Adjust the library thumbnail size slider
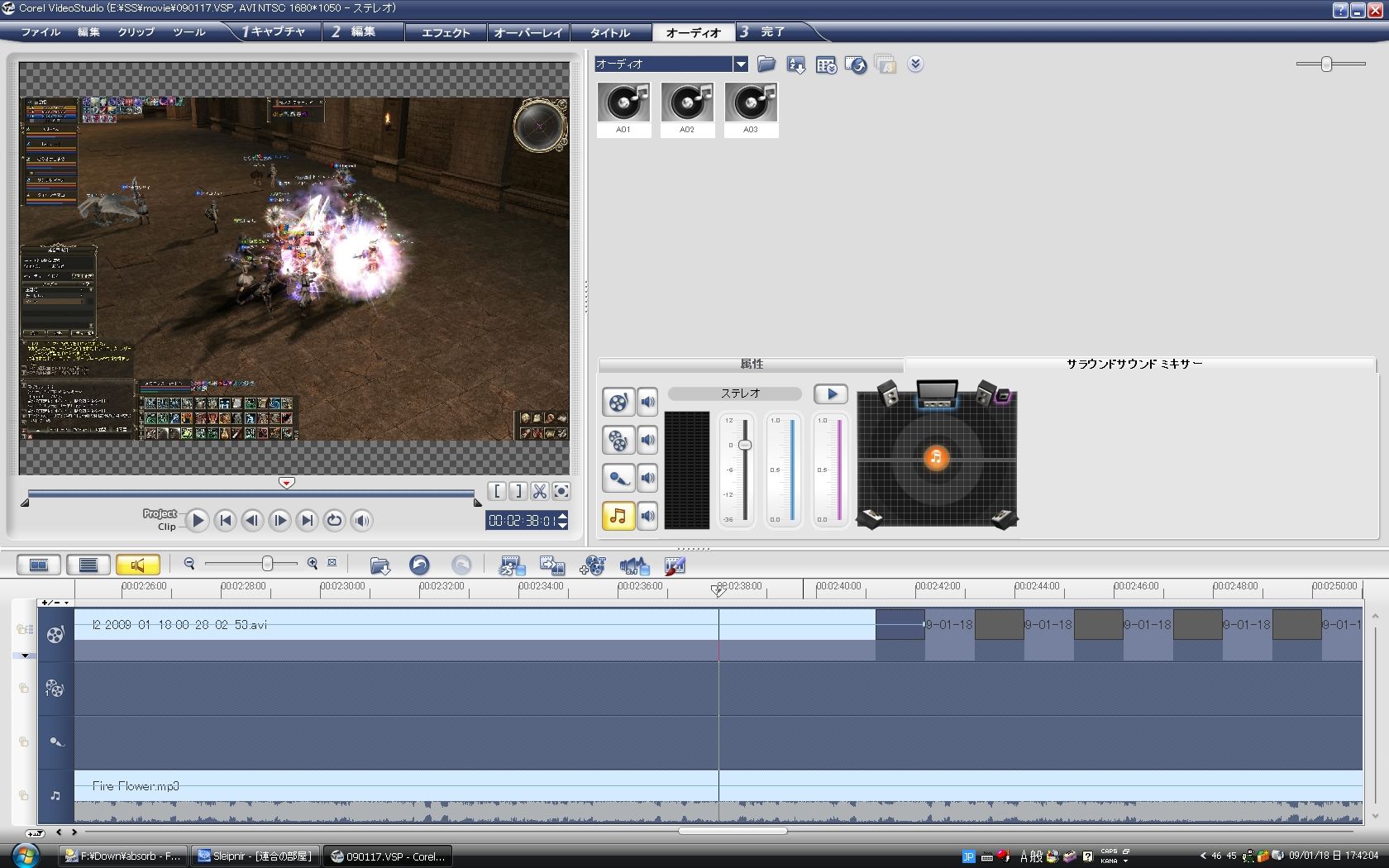 click(1326, 64)
